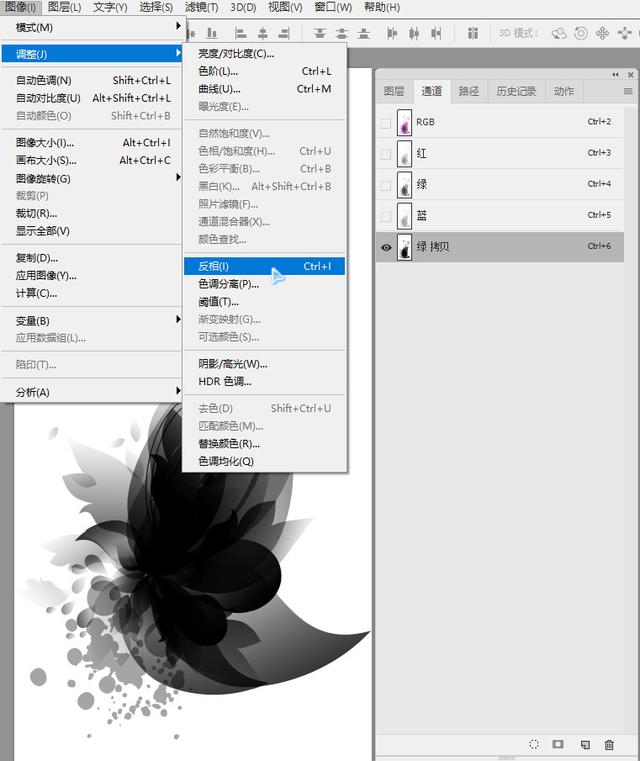Open the channels panel flyout menu

(x=628, y=91)
